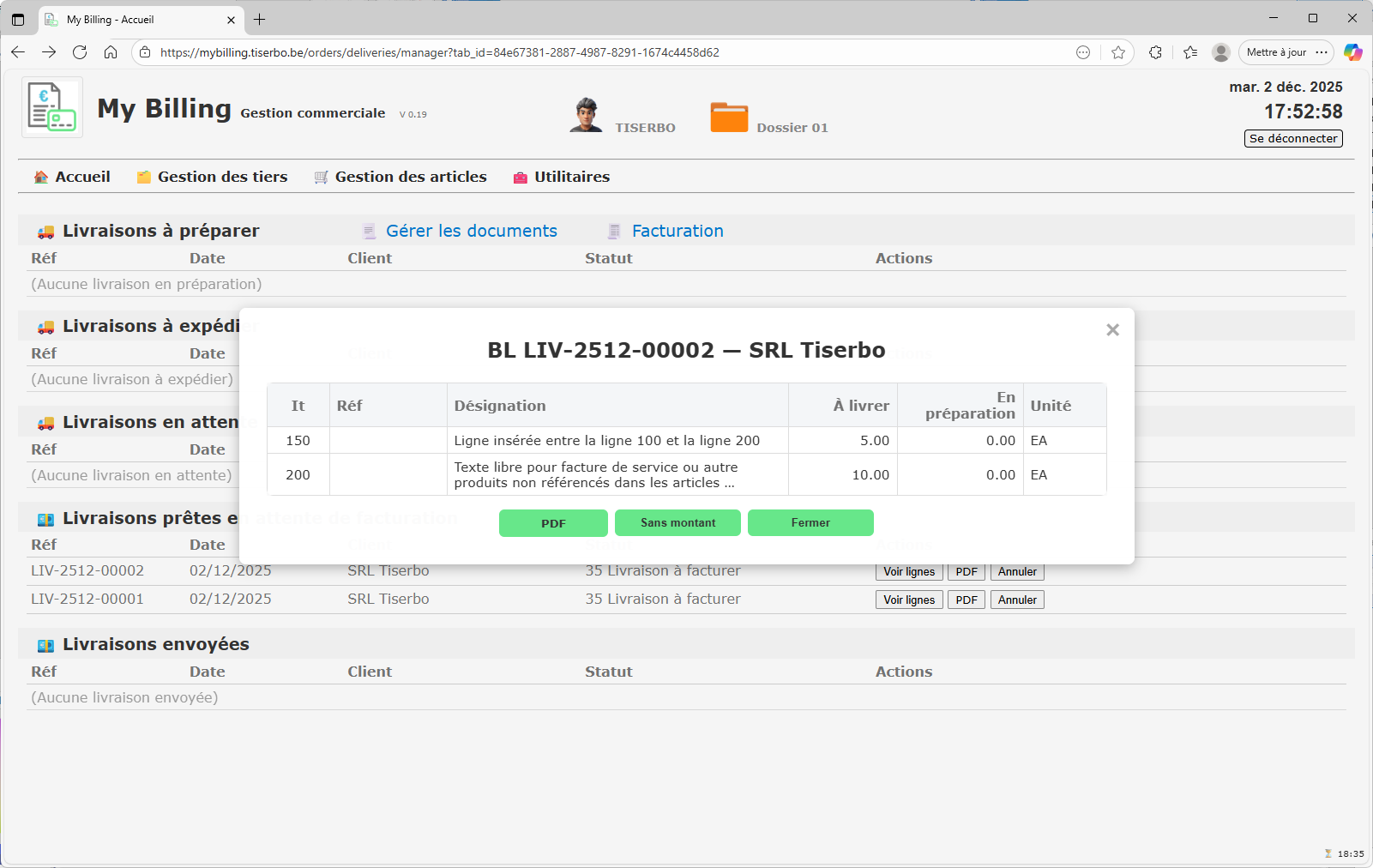Screen dimensions: 1373x868
Task: Open the browser extensions puzzle icon
Action: point(1155,52)
